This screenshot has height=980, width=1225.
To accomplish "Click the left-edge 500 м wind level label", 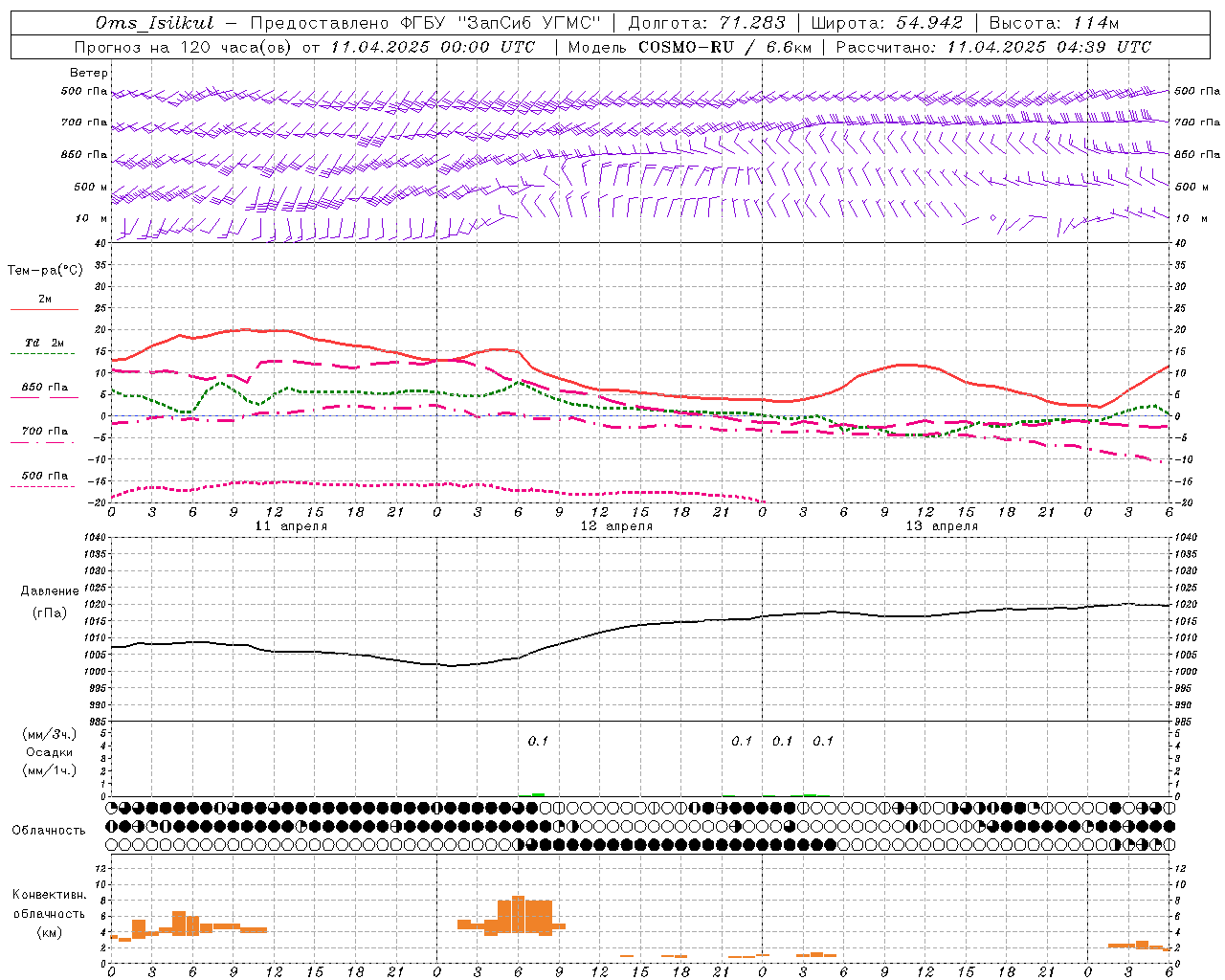I will pos(91,188).
